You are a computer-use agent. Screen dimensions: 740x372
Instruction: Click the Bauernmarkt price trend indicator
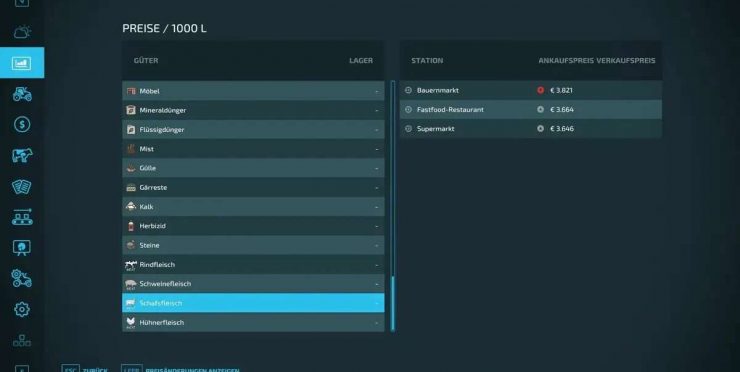[540, 90]
